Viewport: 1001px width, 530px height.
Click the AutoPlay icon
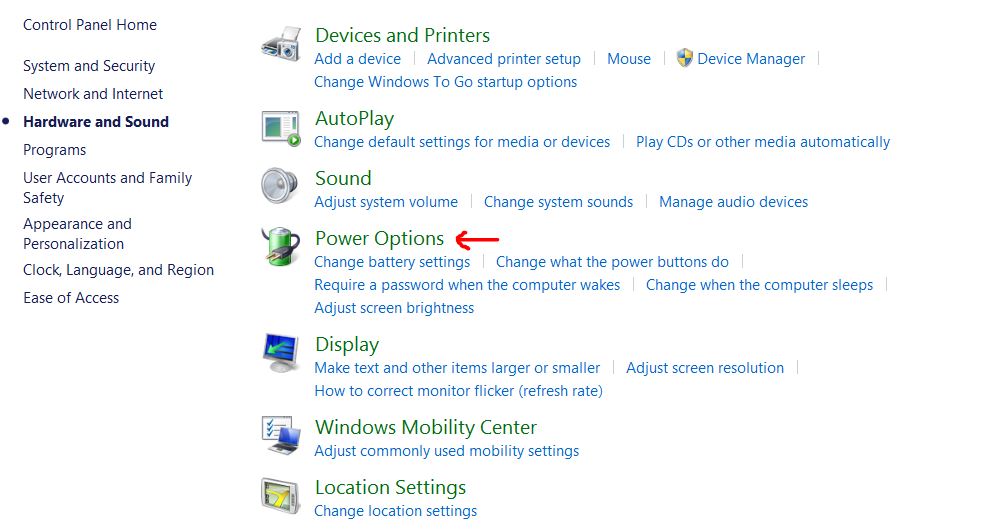(281, 127)
